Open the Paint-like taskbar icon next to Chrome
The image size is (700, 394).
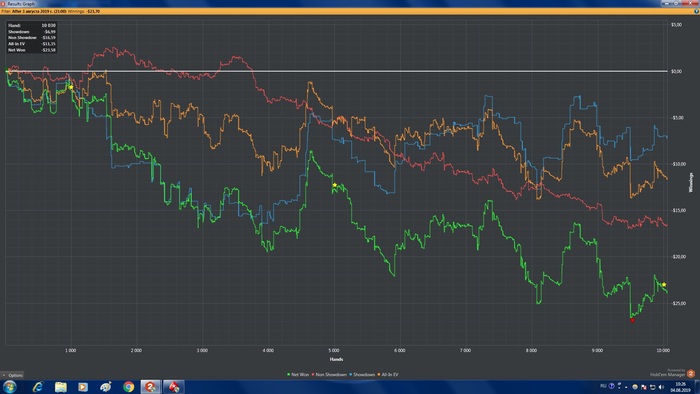(x=106, y=387)
